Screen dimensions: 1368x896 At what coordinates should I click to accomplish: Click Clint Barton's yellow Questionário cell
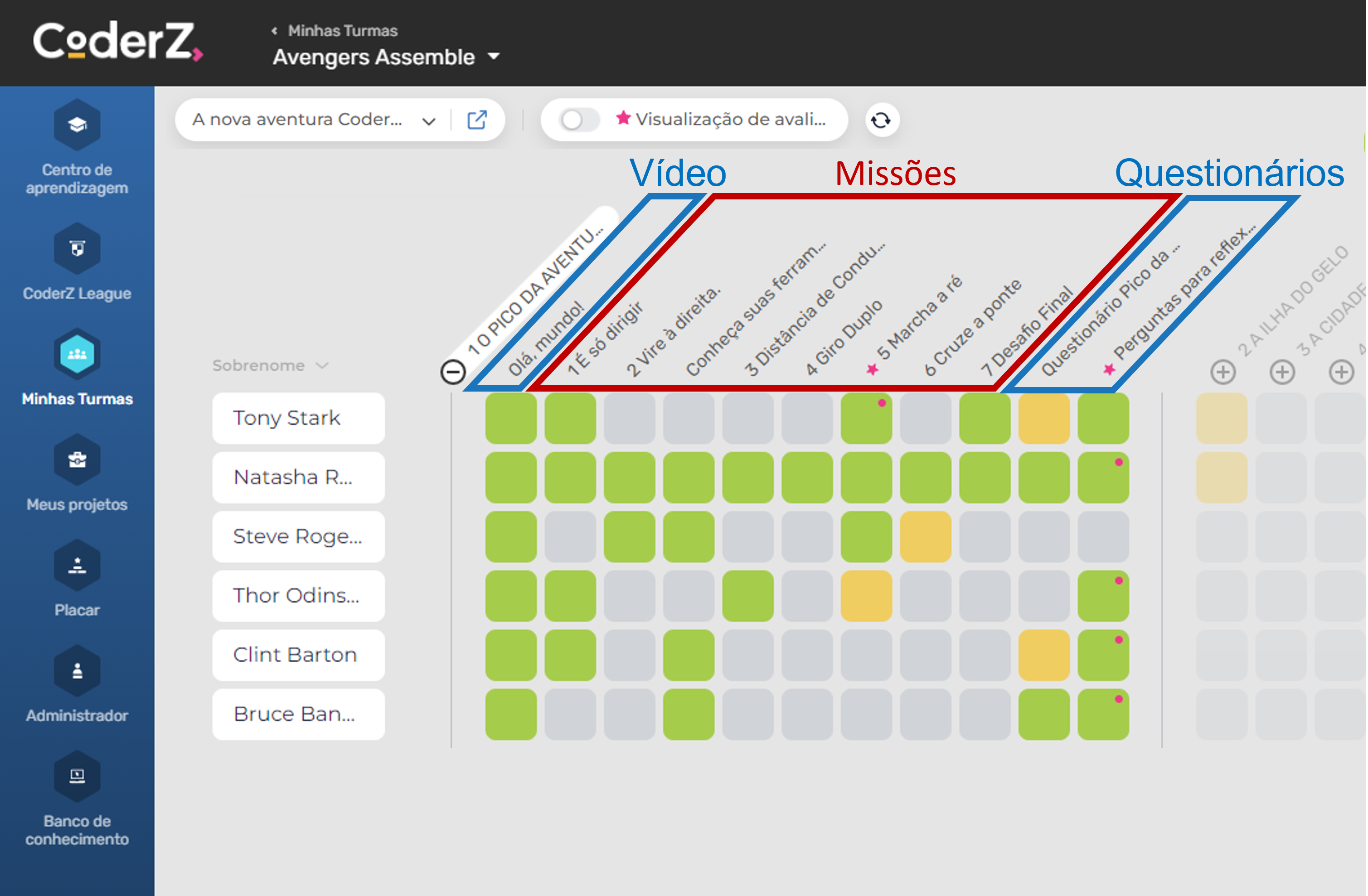pos(1044,655)
